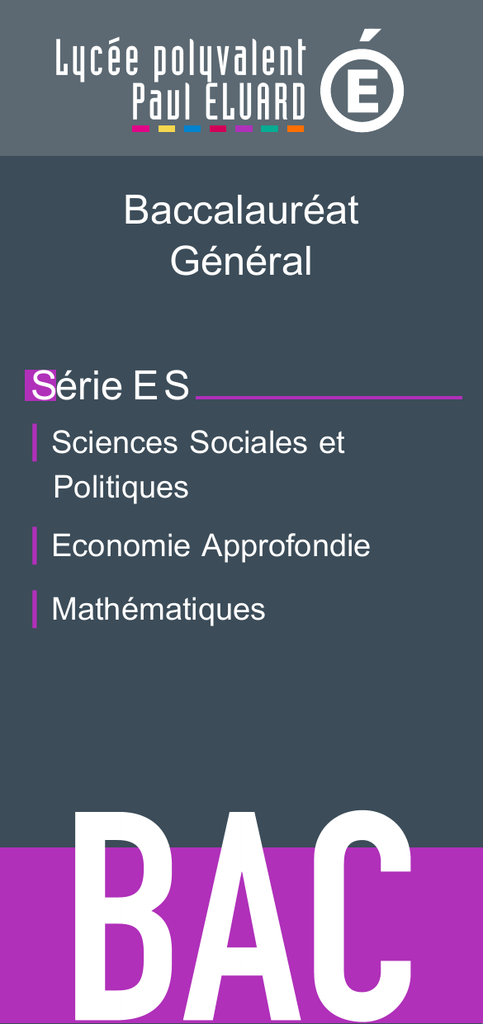
Task: Click the green color dash under logo
Action: (270, 129)
